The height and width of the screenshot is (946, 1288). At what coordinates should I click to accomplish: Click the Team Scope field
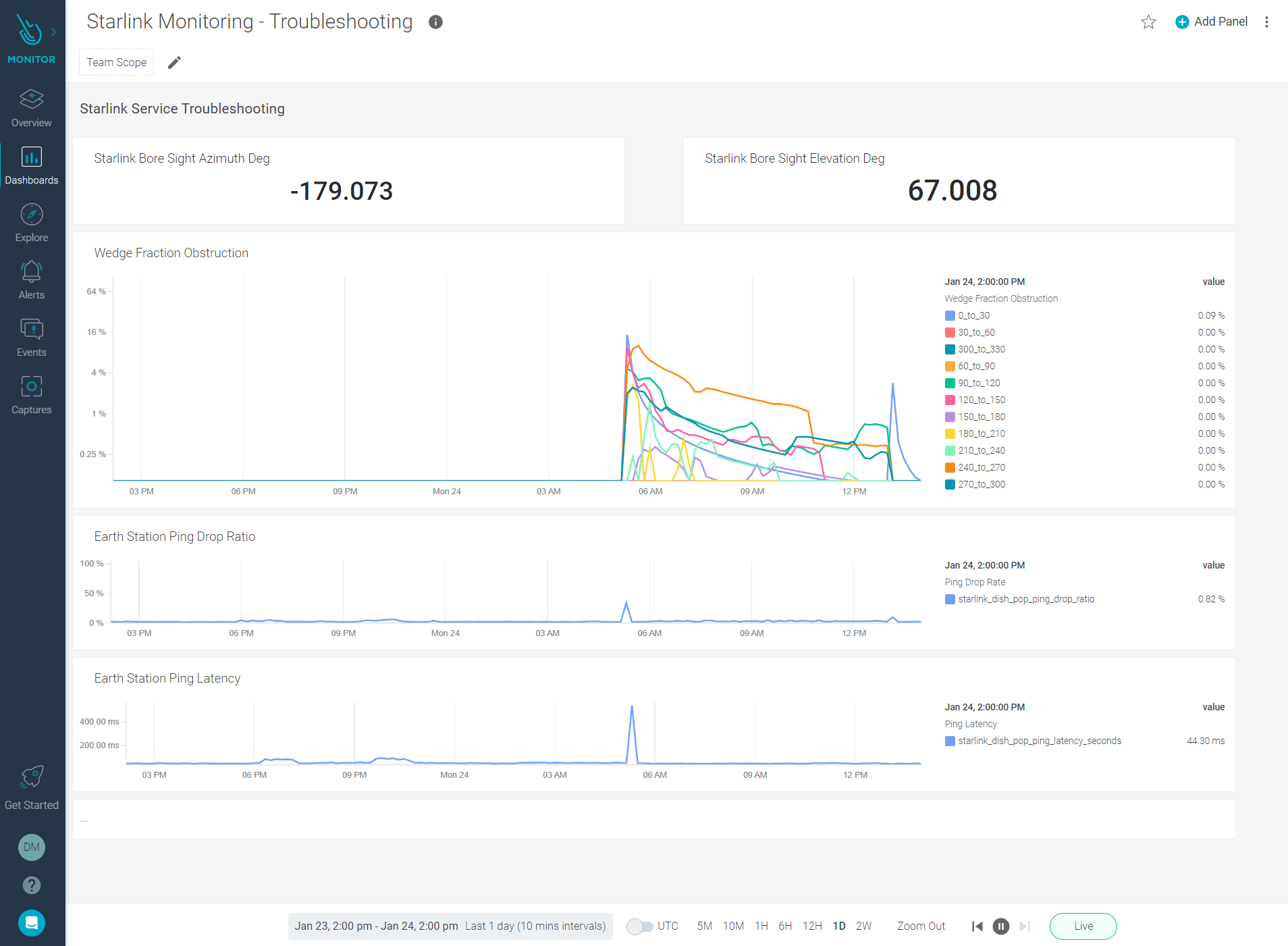[117, 62]
